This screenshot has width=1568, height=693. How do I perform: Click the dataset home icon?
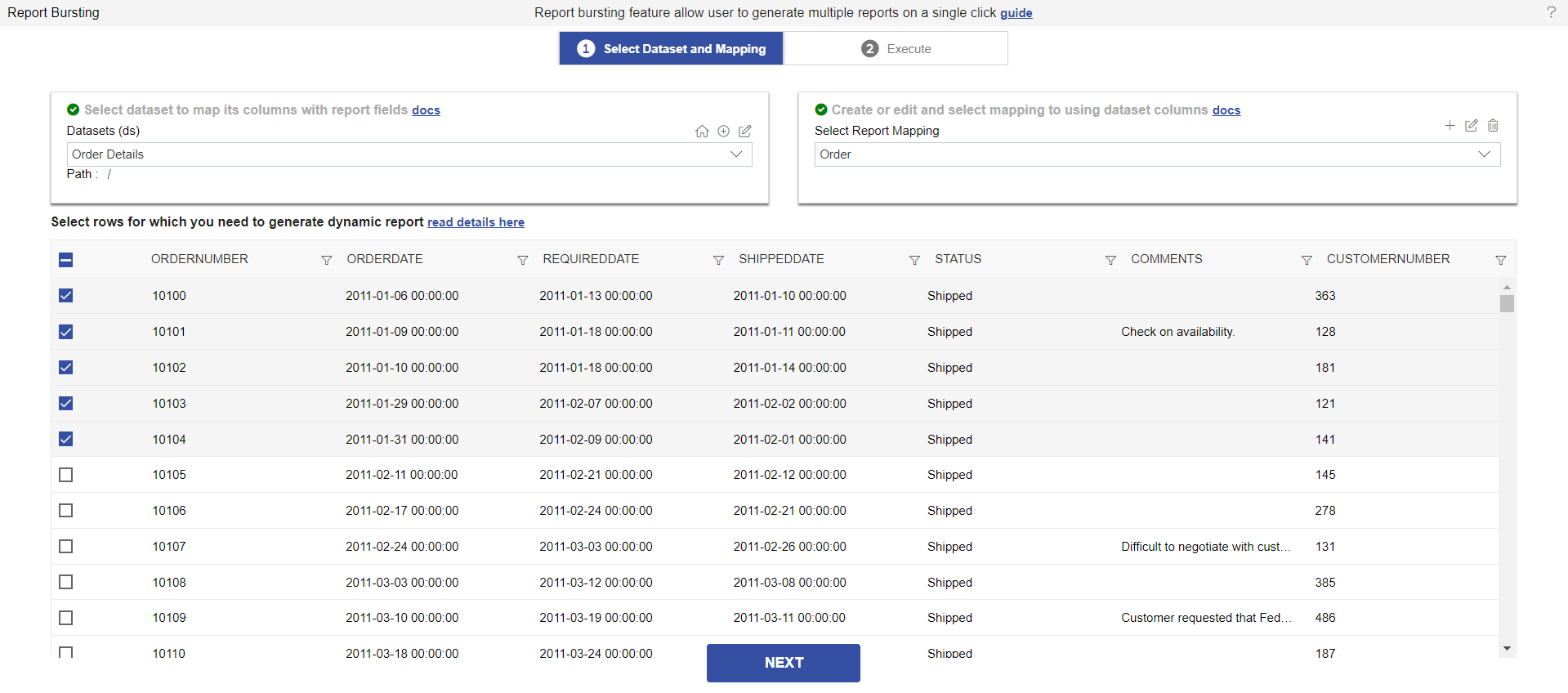(702, 132)
